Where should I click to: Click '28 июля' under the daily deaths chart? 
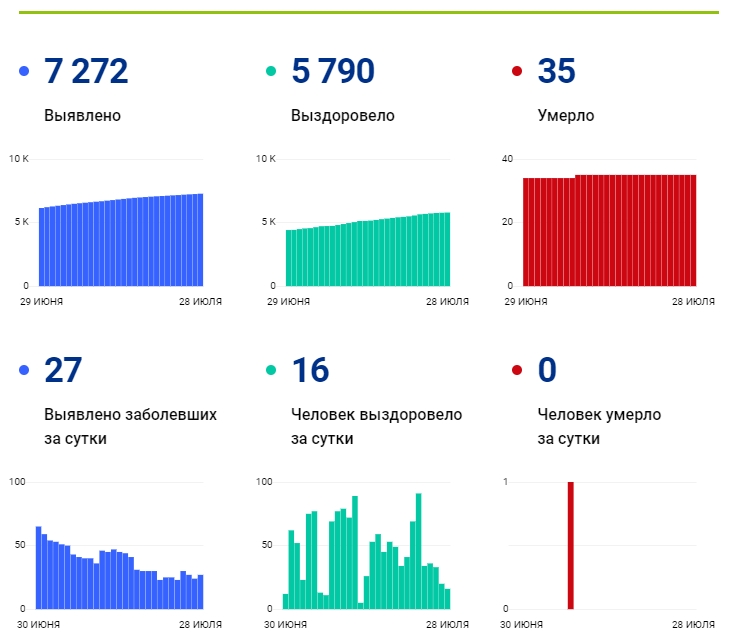click(x=693, y=625)
